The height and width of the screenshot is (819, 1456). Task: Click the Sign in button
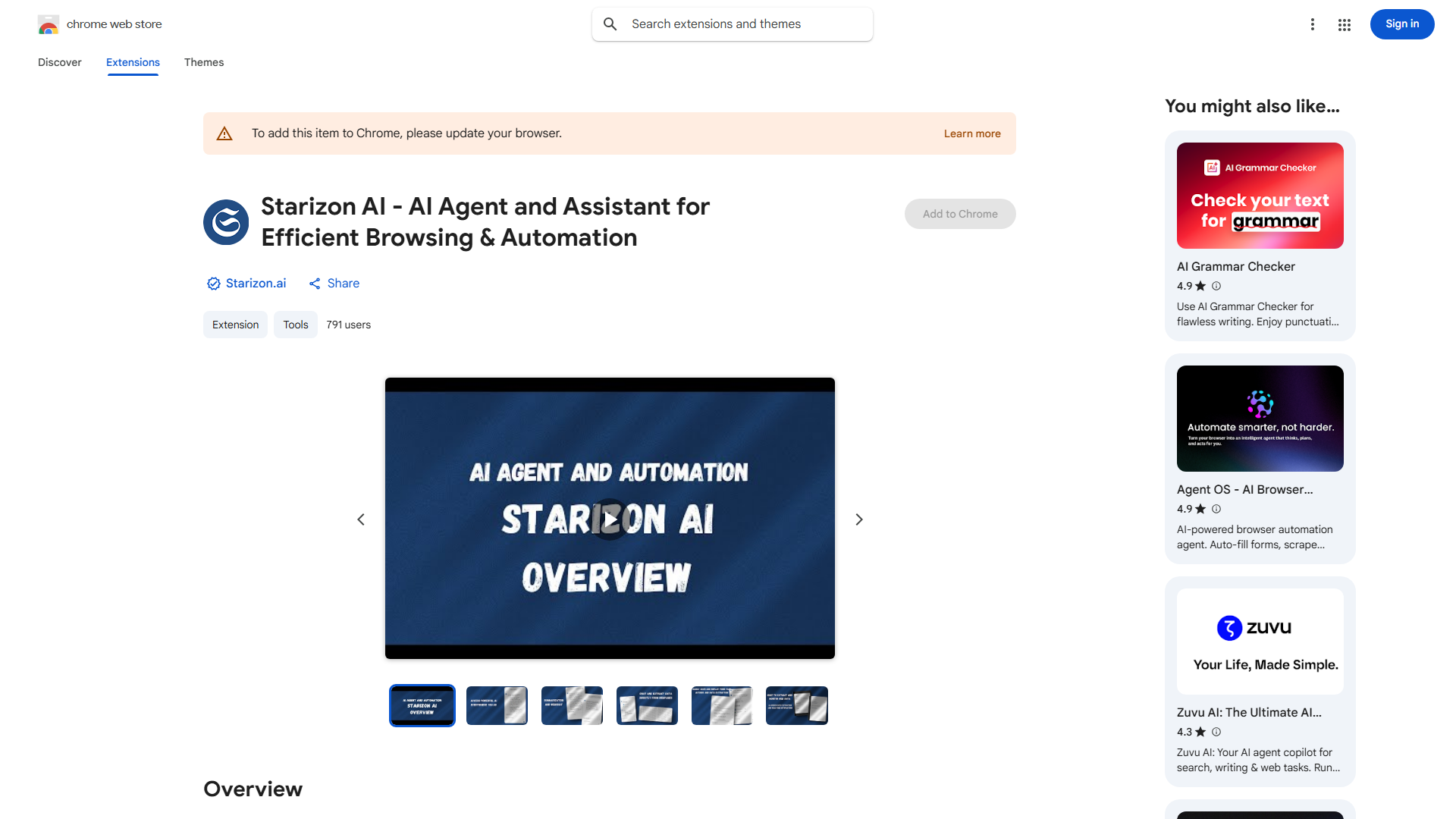coord(1401,24)
